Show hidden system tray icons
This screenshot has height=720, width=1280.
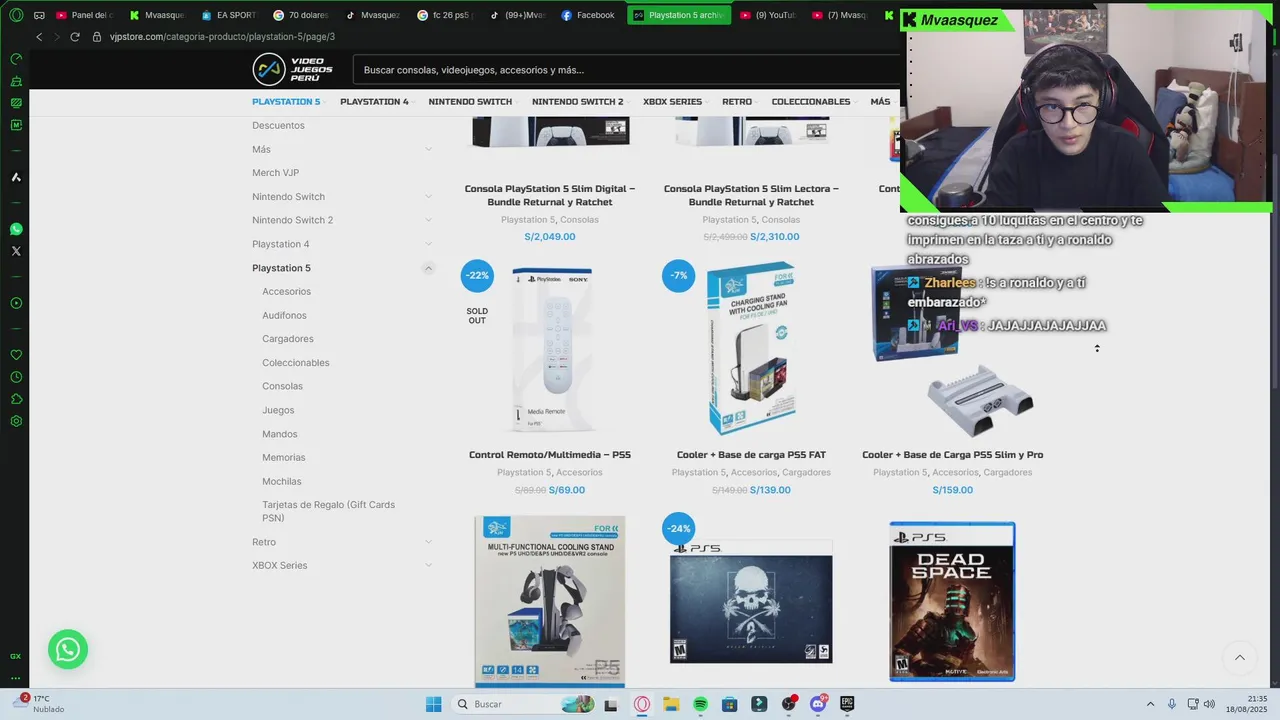(1150, 704)
